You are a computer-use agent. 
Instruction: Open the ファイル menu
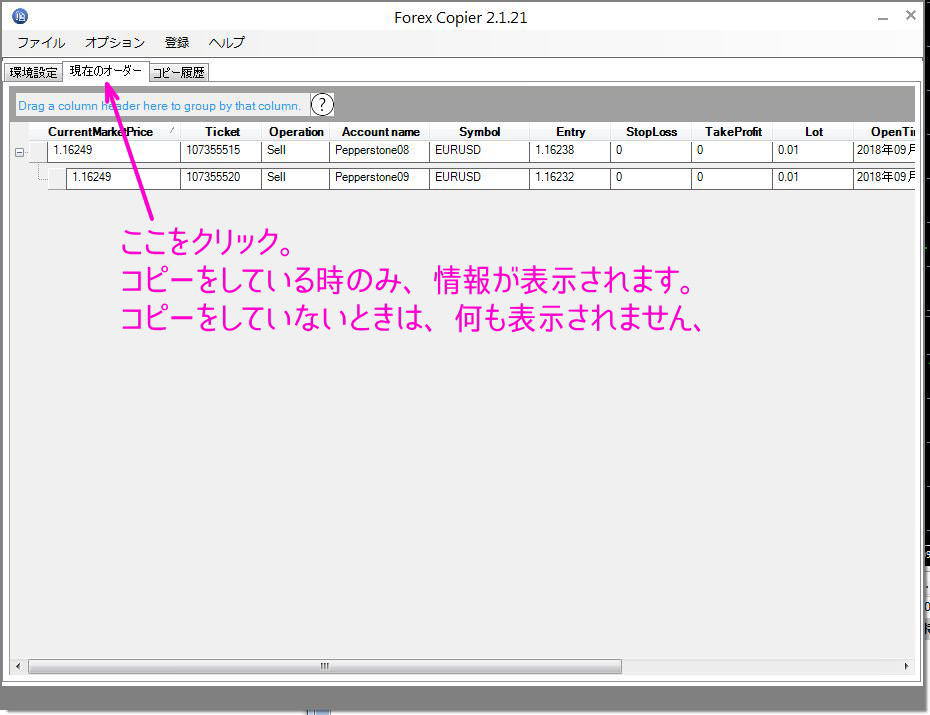(x=41, y=43)
